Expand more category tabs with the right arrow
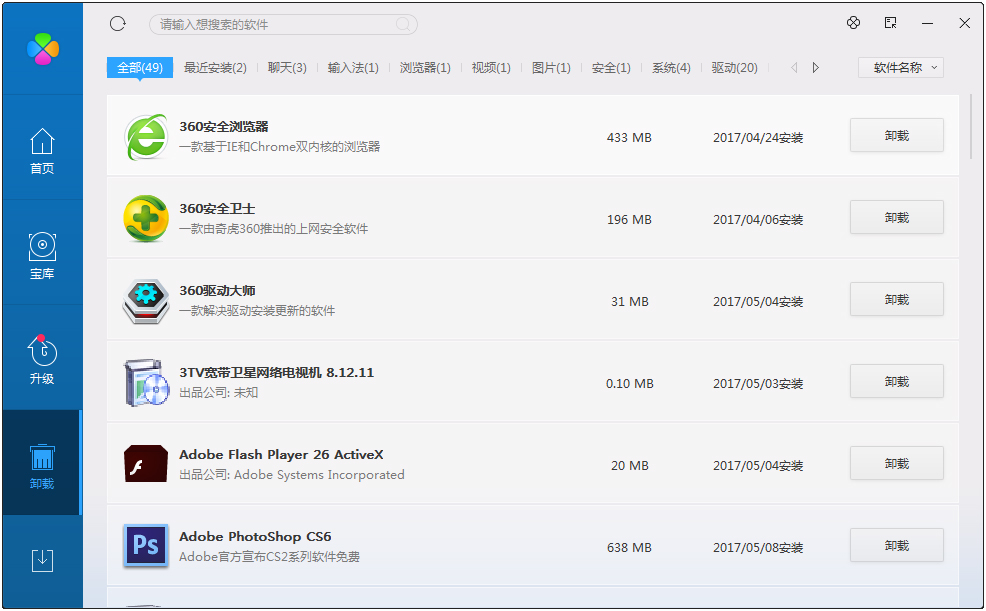 tap(815, 67)
